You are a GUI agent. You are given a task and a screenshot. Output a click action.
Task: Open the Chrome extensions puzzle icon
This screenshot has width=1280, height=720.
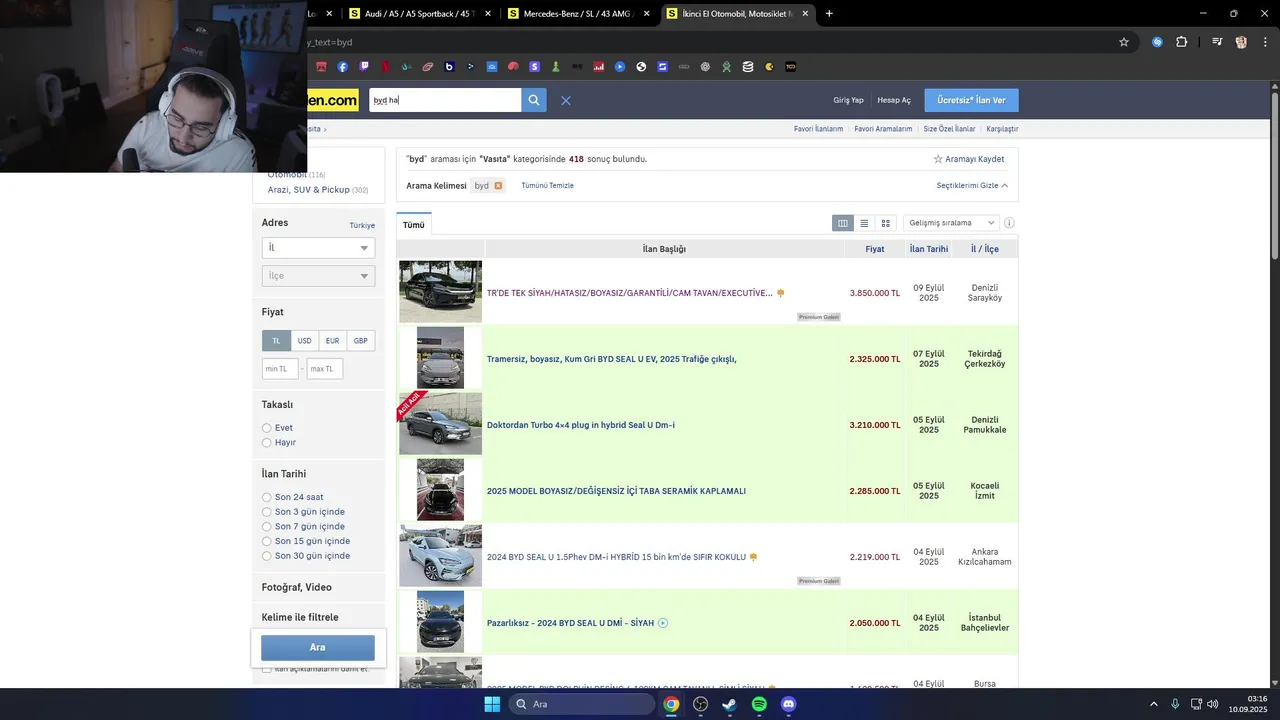1182,42
